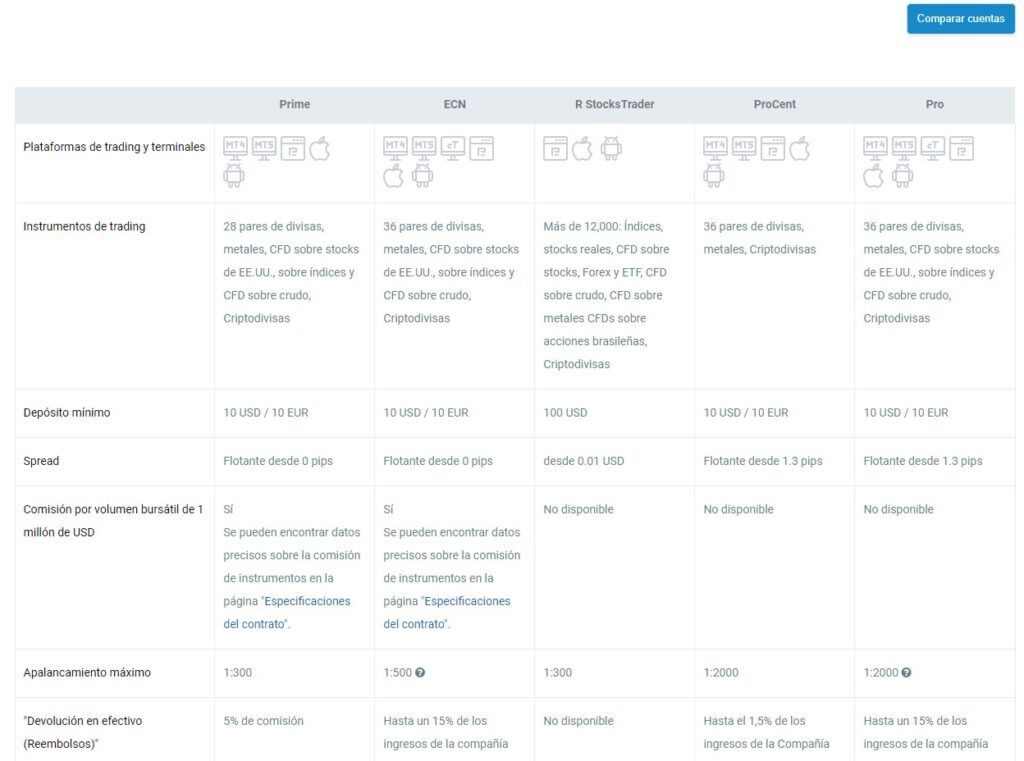
Task: Click Prime's 'Flotante desde 0 pips' cell
Action: click(x=278, y=461)
